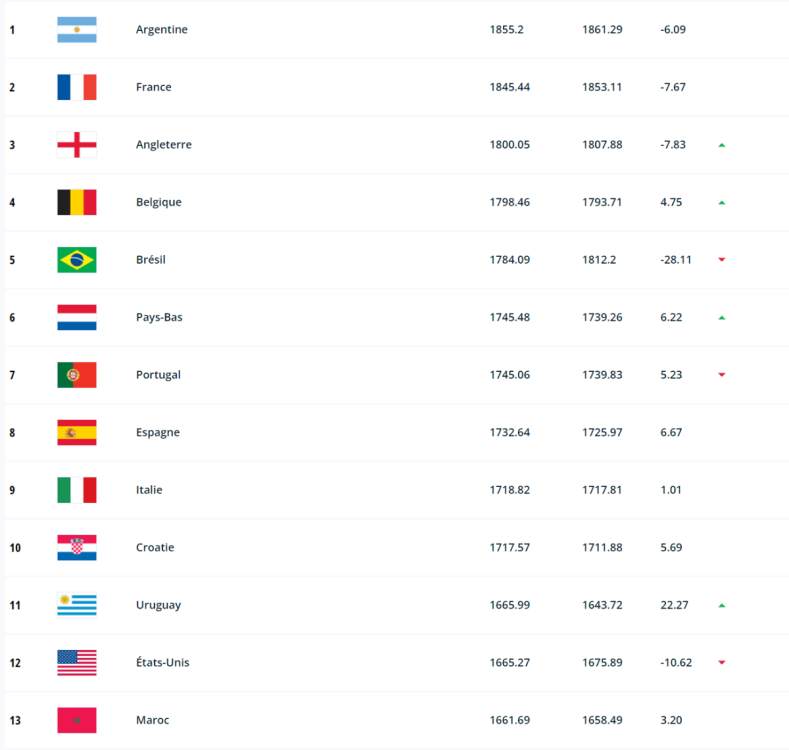Select the Italie team name

[x=149, y=490]
